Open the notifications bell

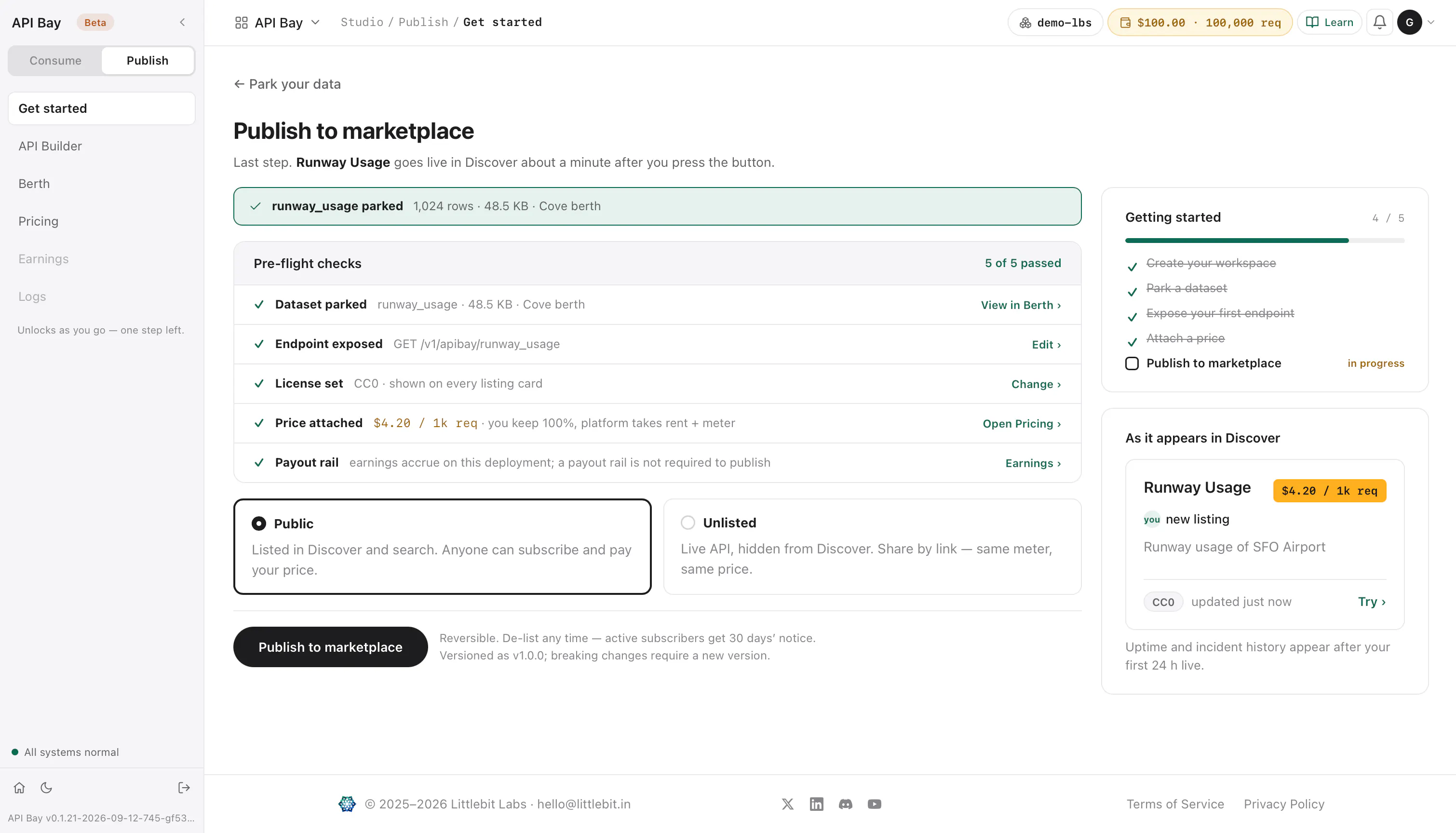(1379, 22)
